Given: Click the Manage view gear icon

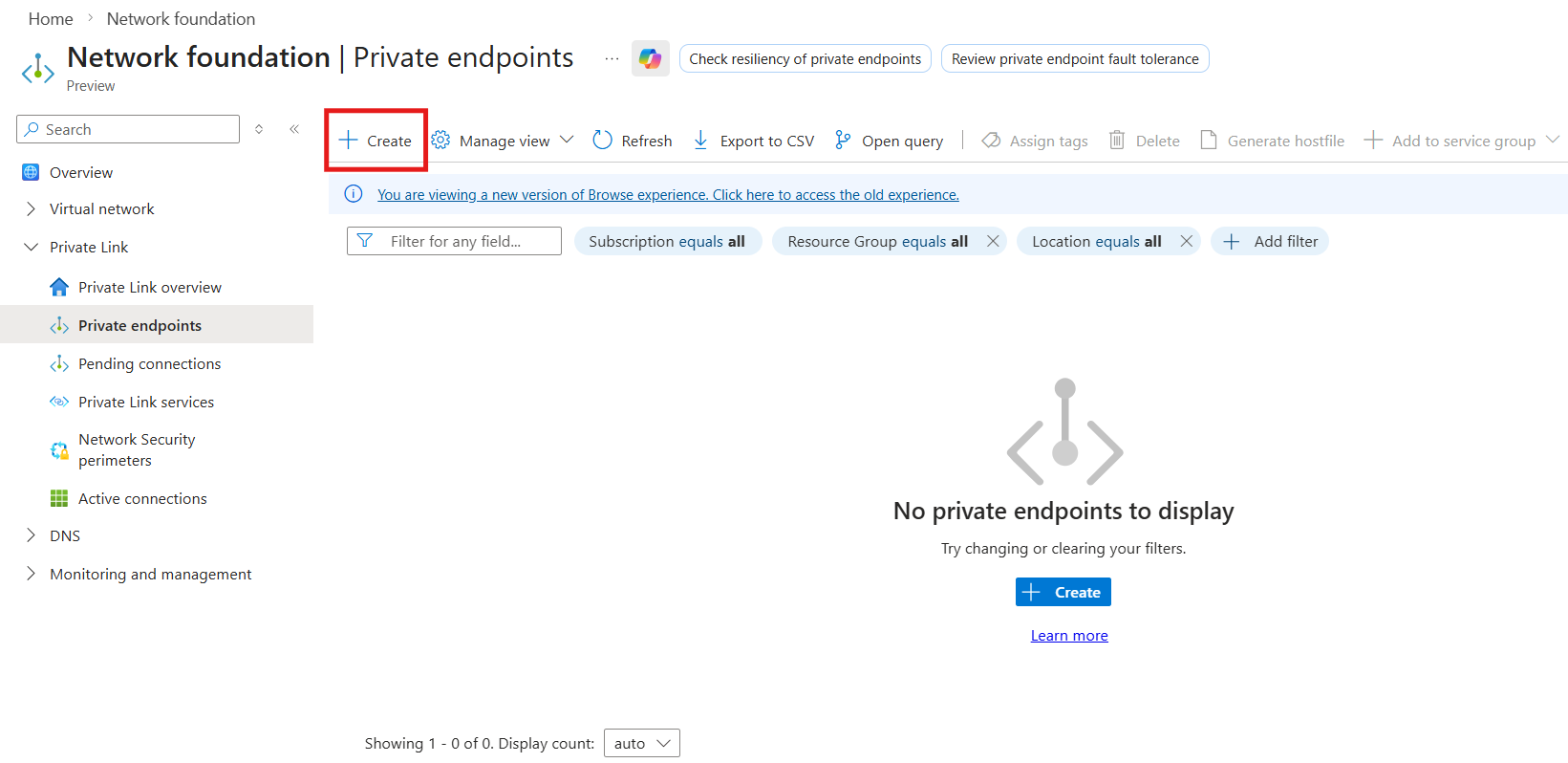Looking at the screenshot, I should point(440,141).
